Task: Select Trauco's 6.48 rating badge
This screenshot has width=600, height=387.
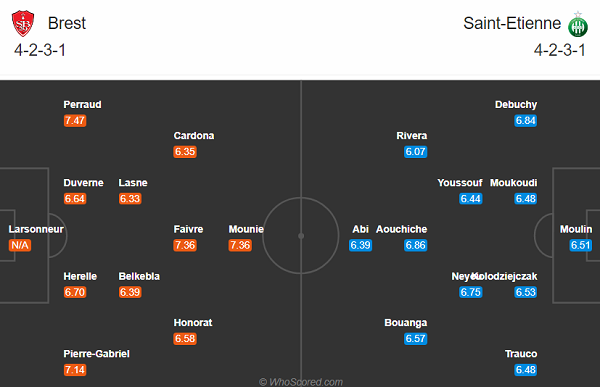Action: point(525,370)
